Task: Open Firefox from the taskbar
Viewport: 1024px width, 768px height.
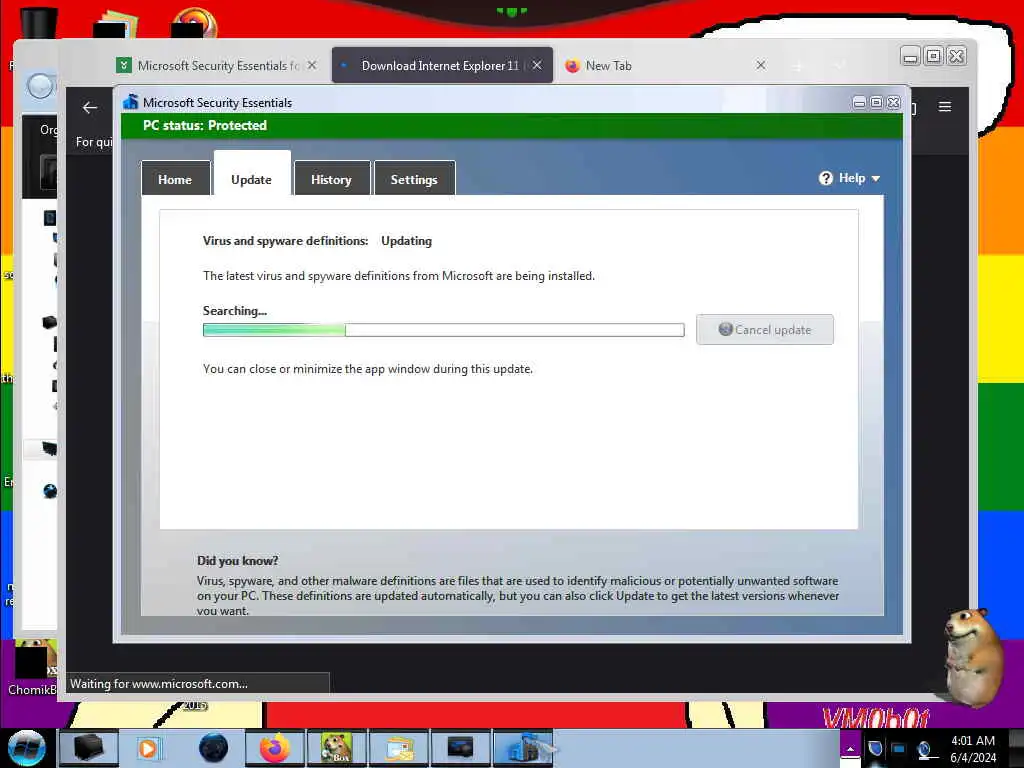Action: (275, 748)
